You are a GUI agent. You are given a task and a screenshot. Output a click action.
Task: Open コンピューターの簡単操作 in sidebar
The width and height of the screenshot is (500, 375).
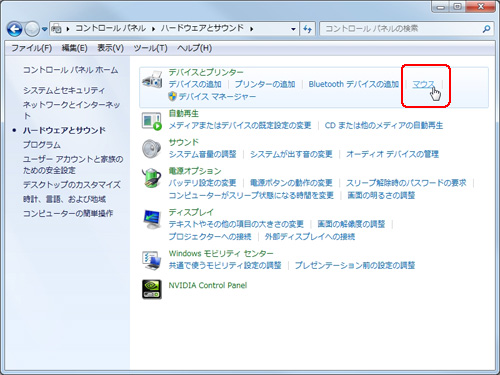[68, 213]
